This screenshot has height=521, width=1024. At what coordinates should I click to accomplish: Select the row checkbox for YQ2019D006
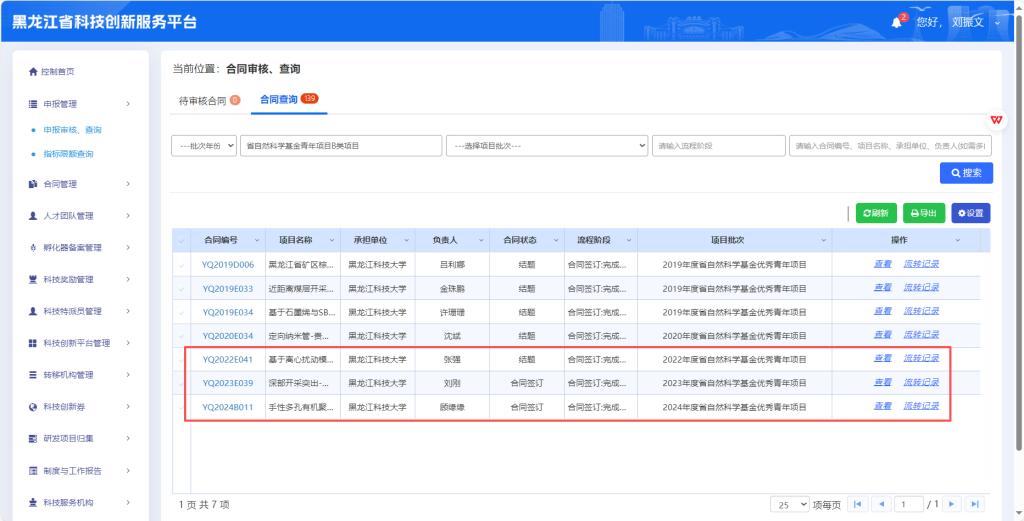[181, 265]
